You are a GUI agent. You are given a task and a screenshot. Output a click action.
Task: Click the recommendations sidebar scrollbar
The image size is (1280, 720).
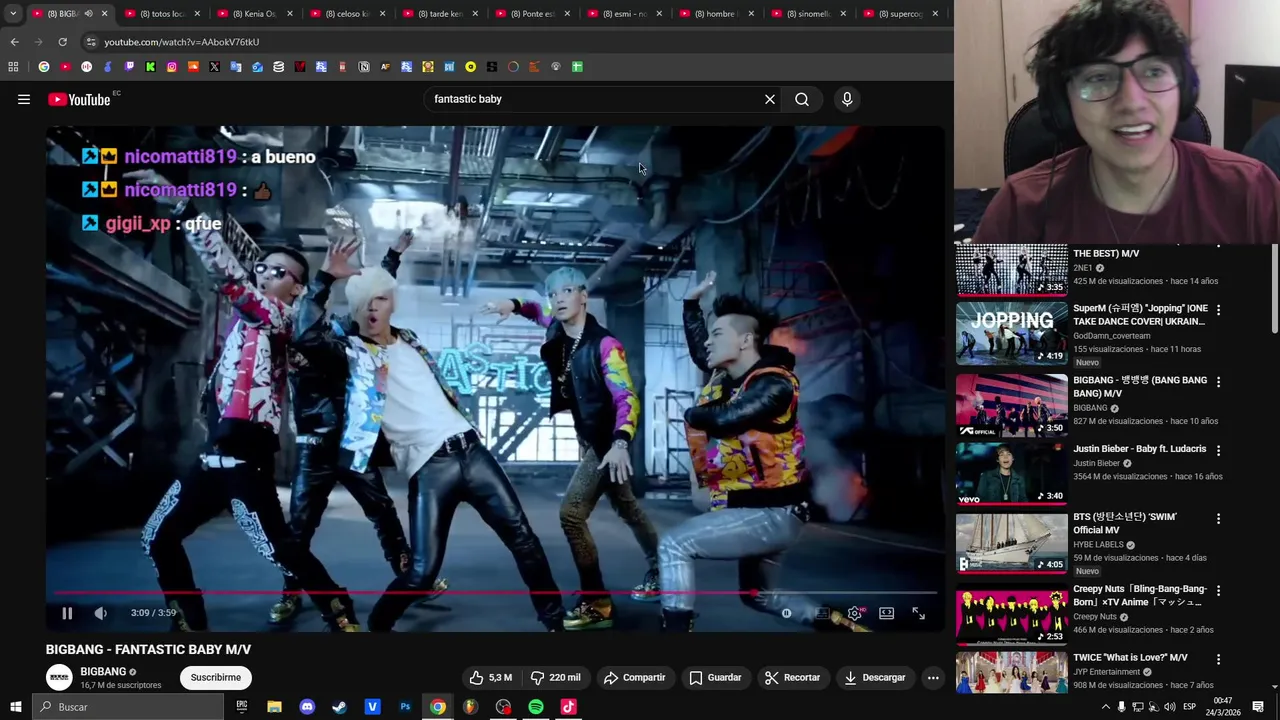tap(1274, 290)
